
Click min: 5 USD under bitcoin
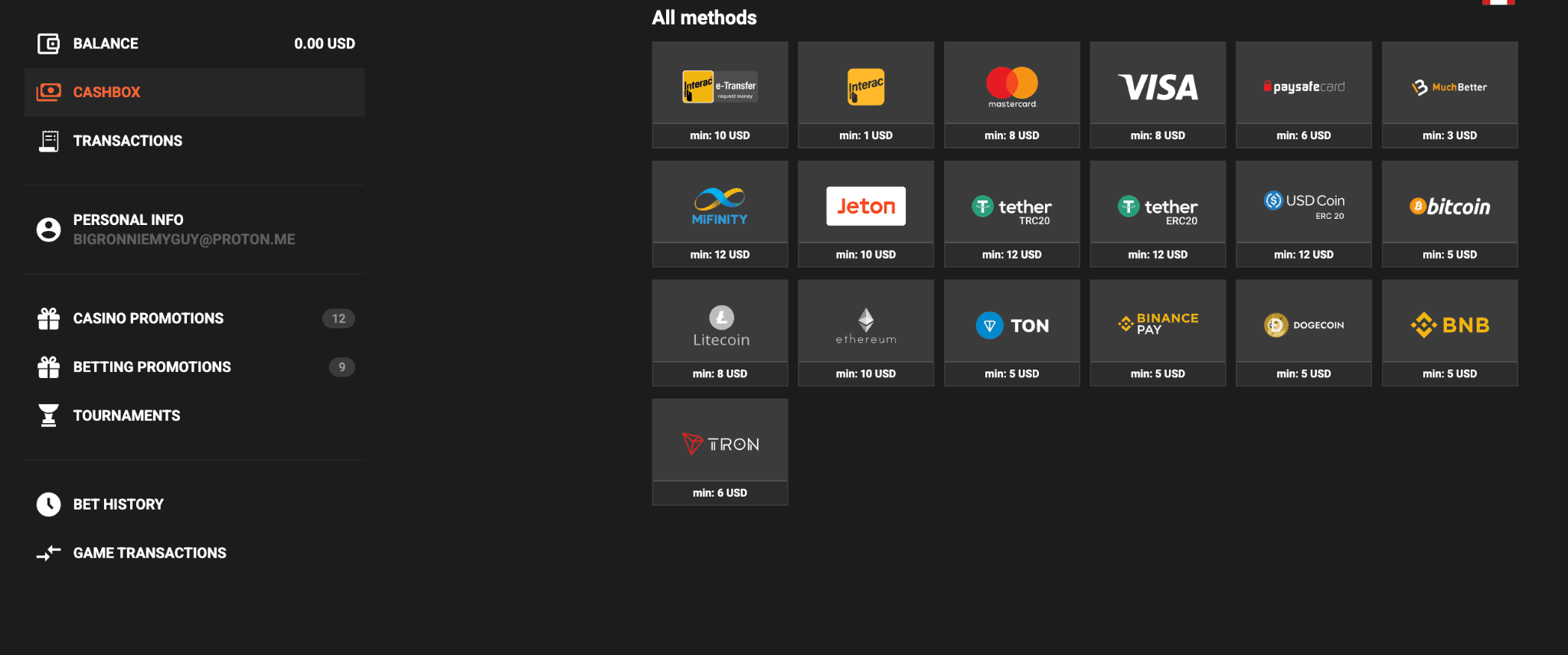point(1450,255)
